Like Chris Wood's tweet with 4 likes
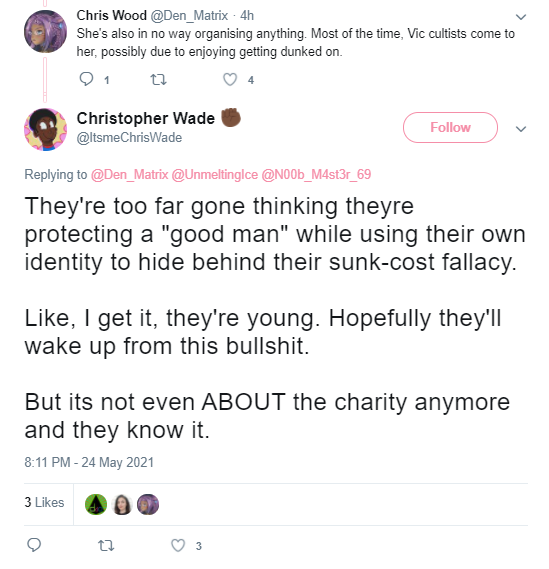The height and width of the screenshot is (569, 549). [x=230, y=79]
